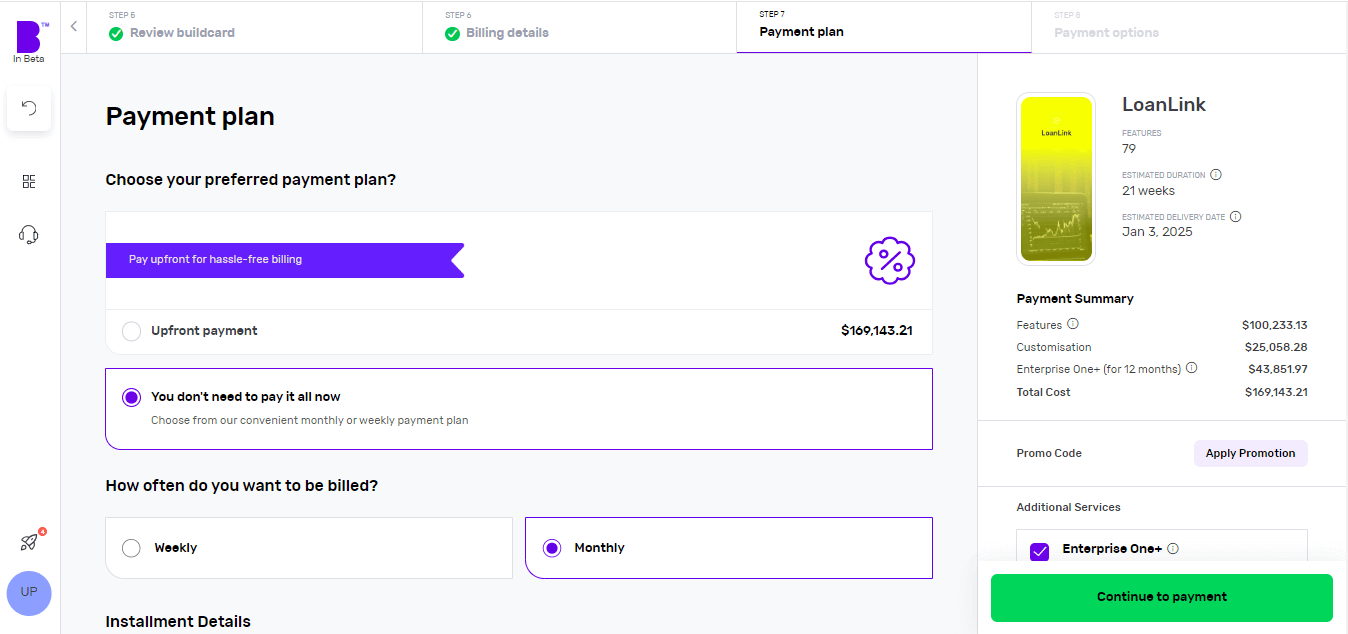Choose the Monthly billing radio button
This screenshot has height=634, width=1348.
[552, 548]
